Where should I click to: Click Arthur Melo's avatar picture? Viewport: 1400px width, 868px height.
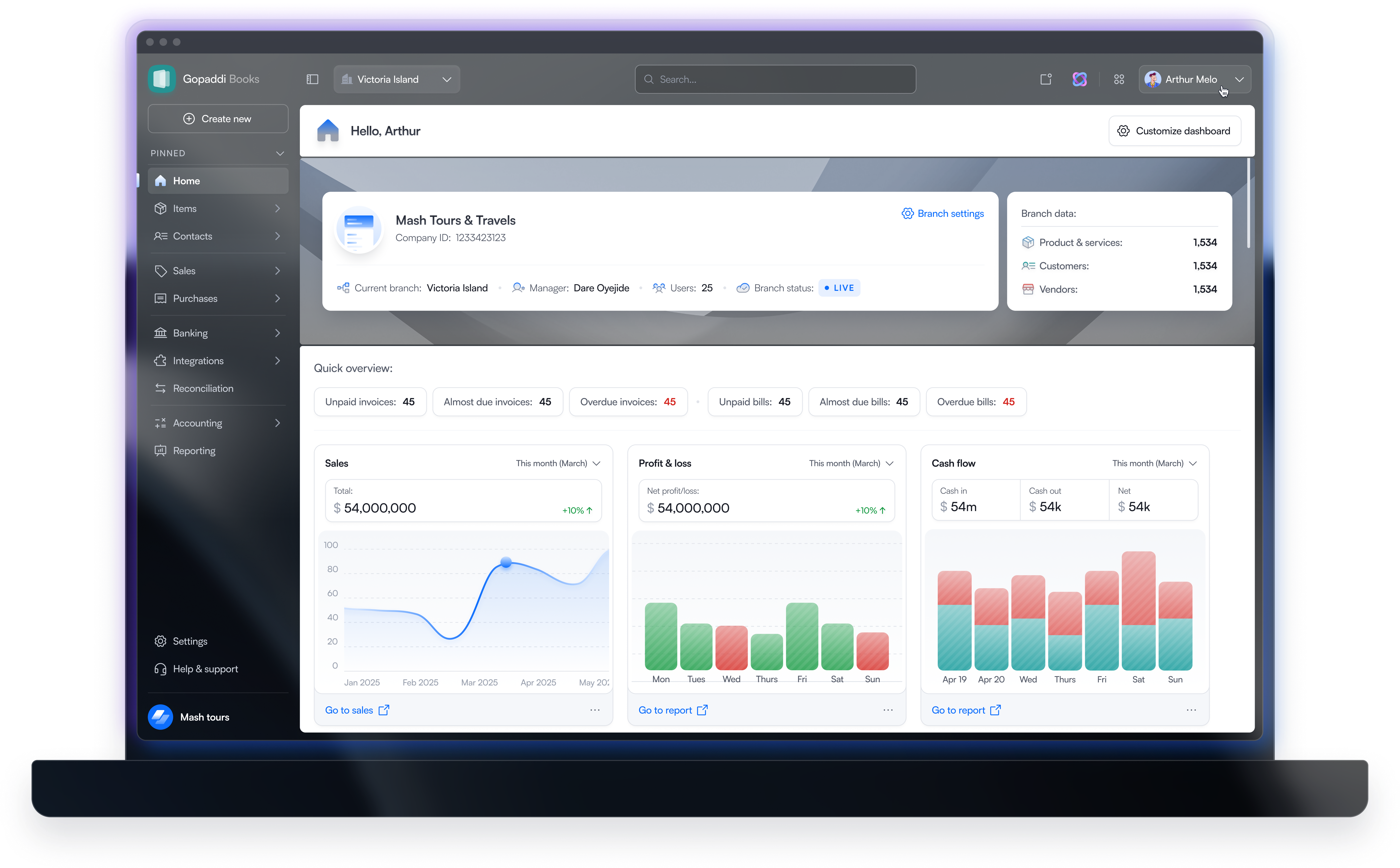[x=1152, y=79]
